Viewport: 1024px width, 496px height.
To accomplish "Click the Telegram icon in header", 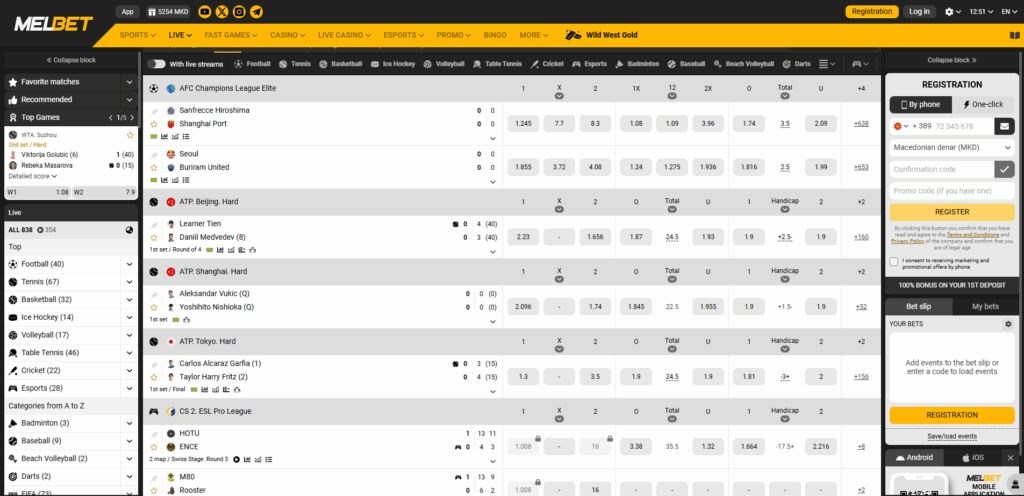I will tap(257, 12).
